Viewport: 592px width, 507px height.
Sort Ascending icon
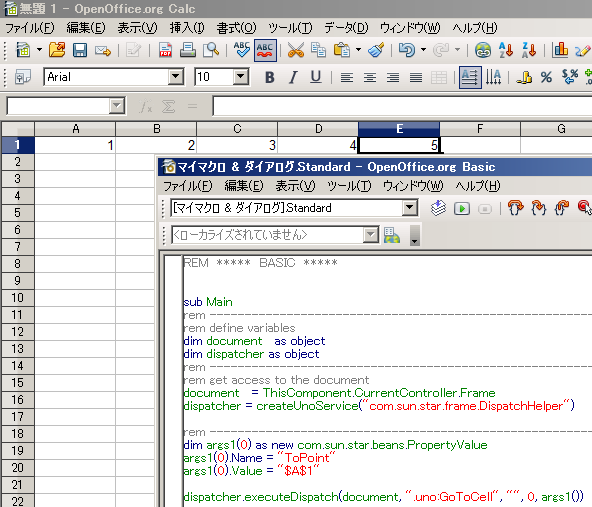506,50
